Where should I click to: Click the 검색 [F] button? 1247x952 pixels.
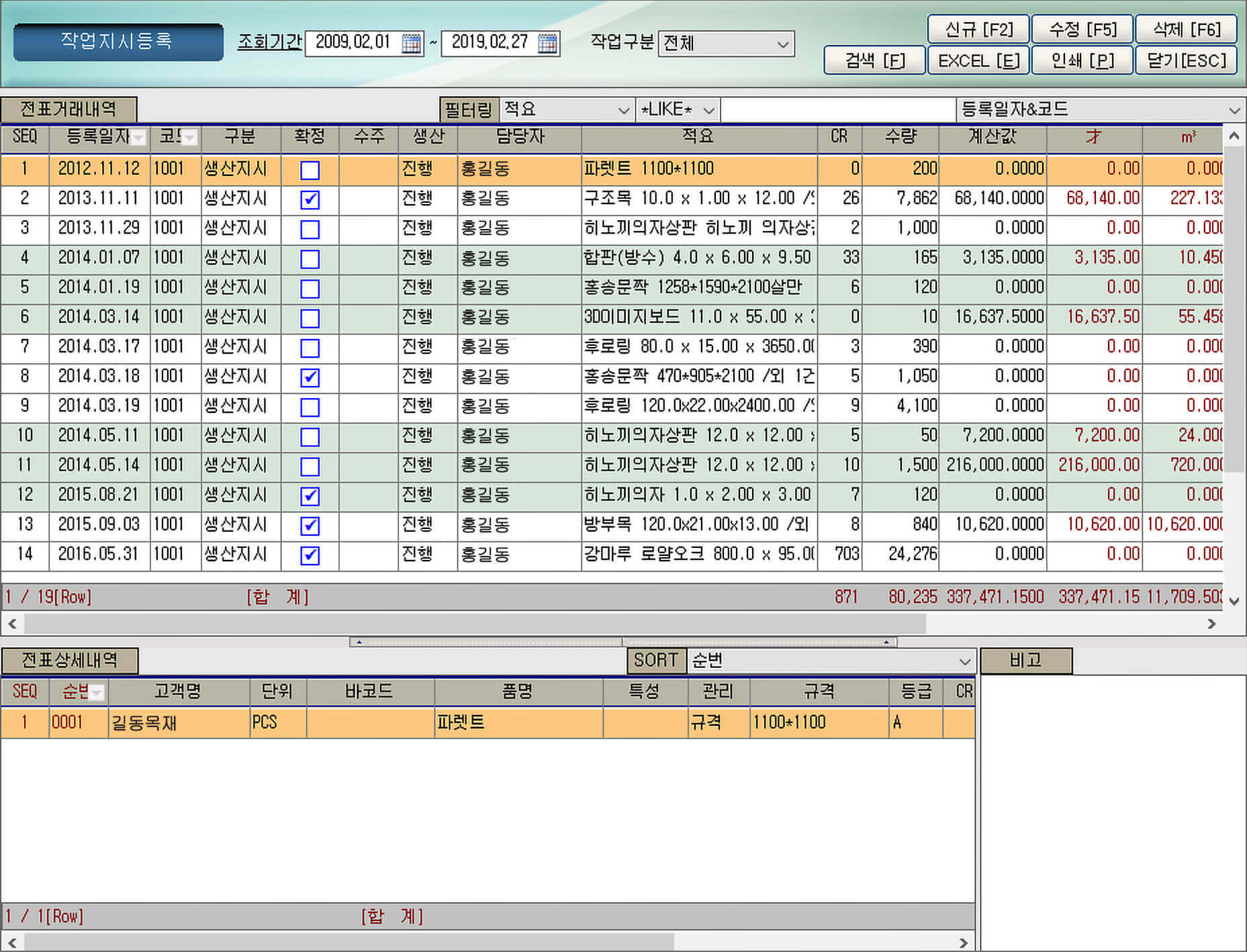[x=875, y=60]
